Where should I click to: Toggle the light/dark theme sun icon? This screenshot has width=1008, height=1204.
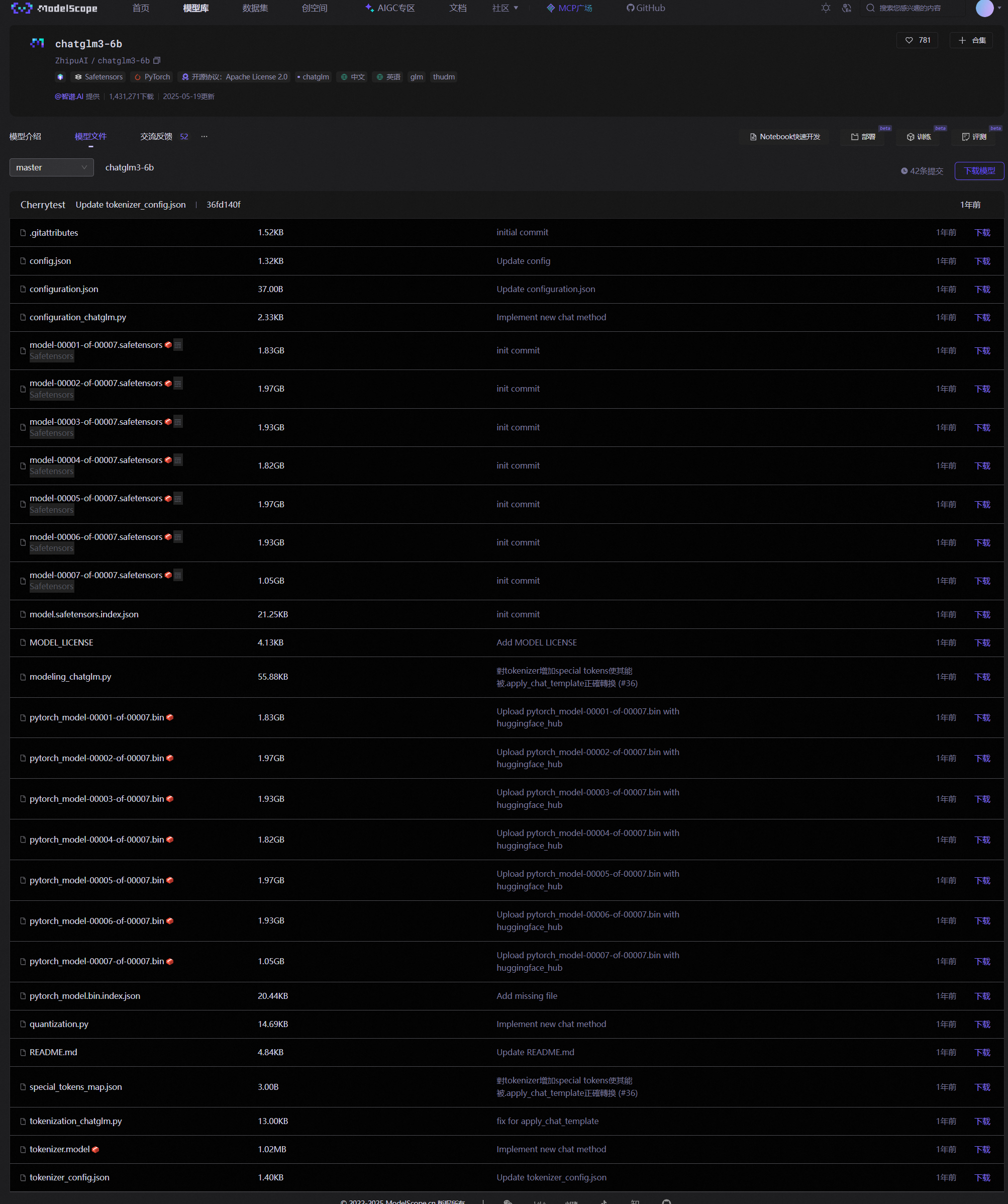(x=825, y=8)
